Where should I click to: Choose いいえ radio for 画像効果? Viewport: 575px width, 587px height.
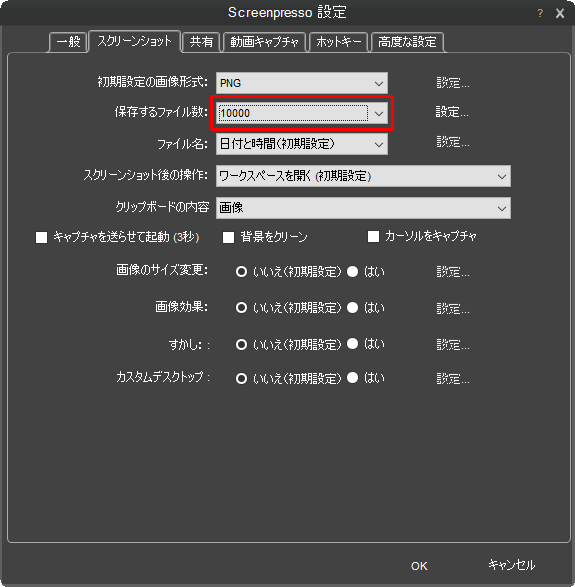(x=241, y=308)
